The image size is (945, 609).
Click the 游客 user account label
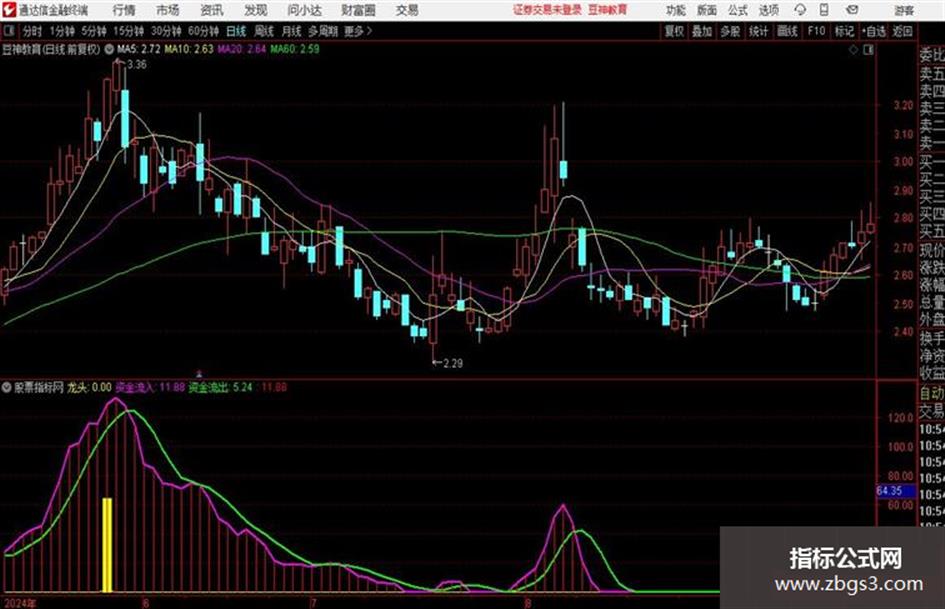click(x=903, y=10)
